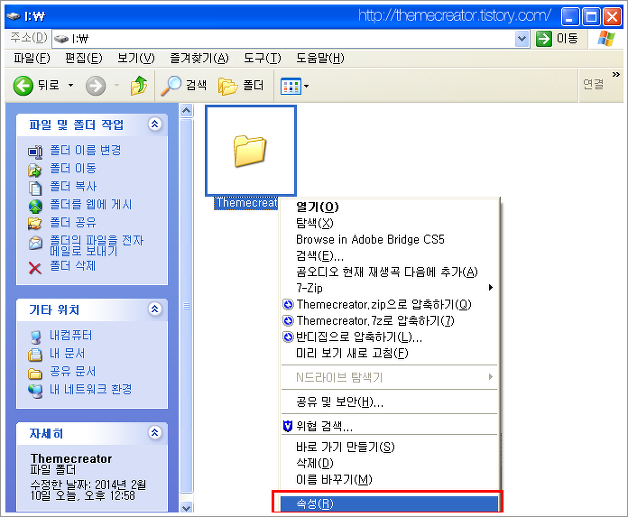Click Bandizip icon beside Themecreator.zip entry
The width and height of the screenshot is (628, 517).
click(288, 305)
